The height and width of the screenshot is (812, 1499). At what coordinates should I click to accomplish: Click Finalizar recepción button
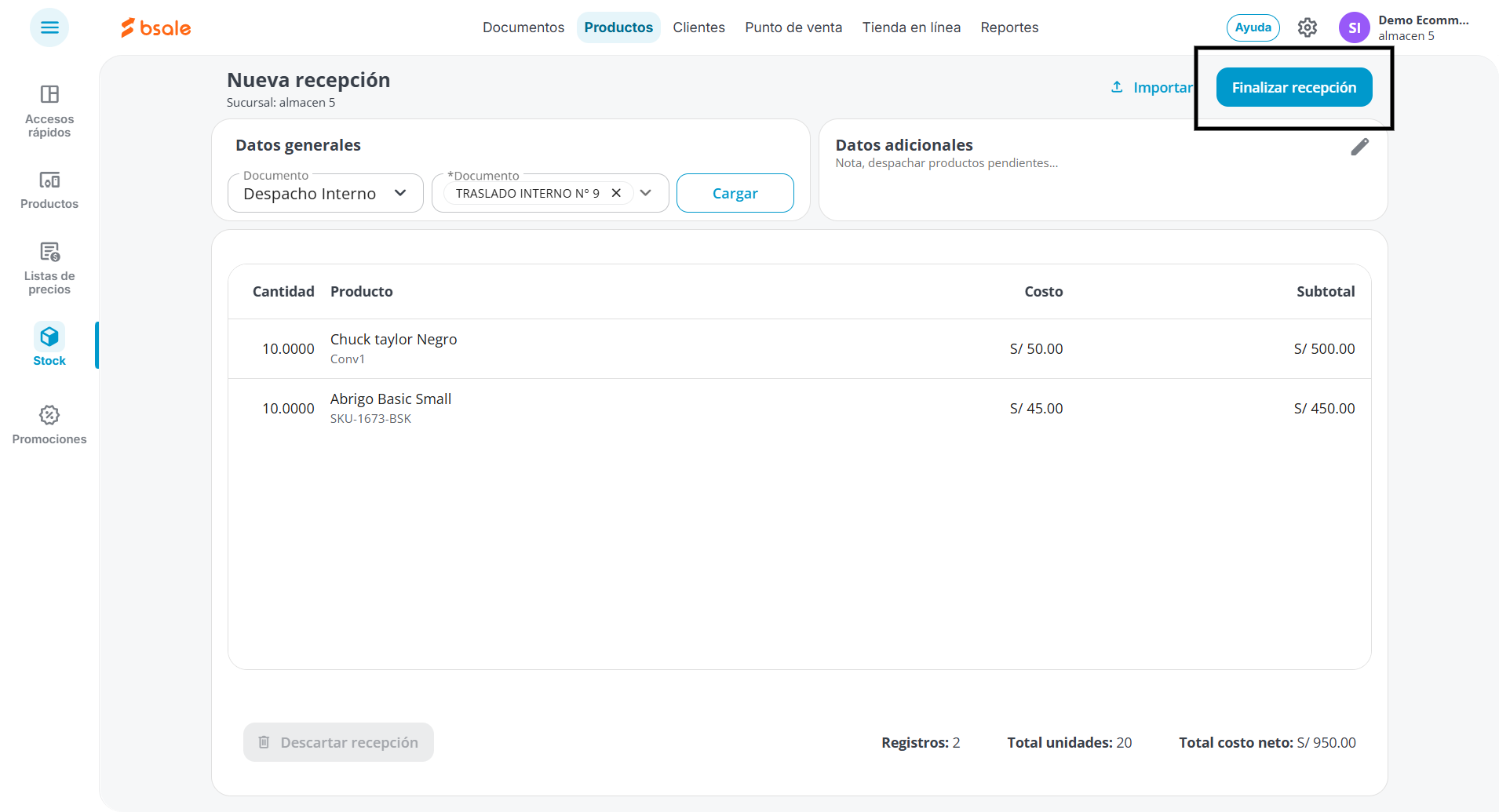coord(1294,87)
